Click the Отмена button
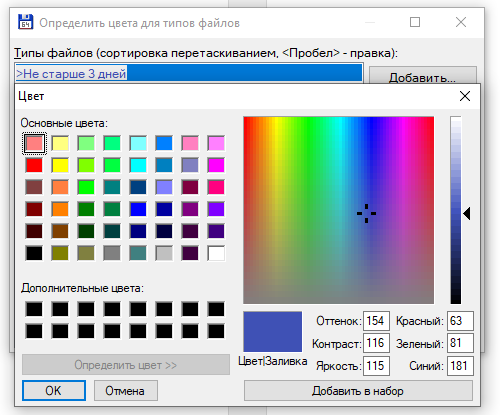Screen dimensions: 500x415 coord(126,391)
